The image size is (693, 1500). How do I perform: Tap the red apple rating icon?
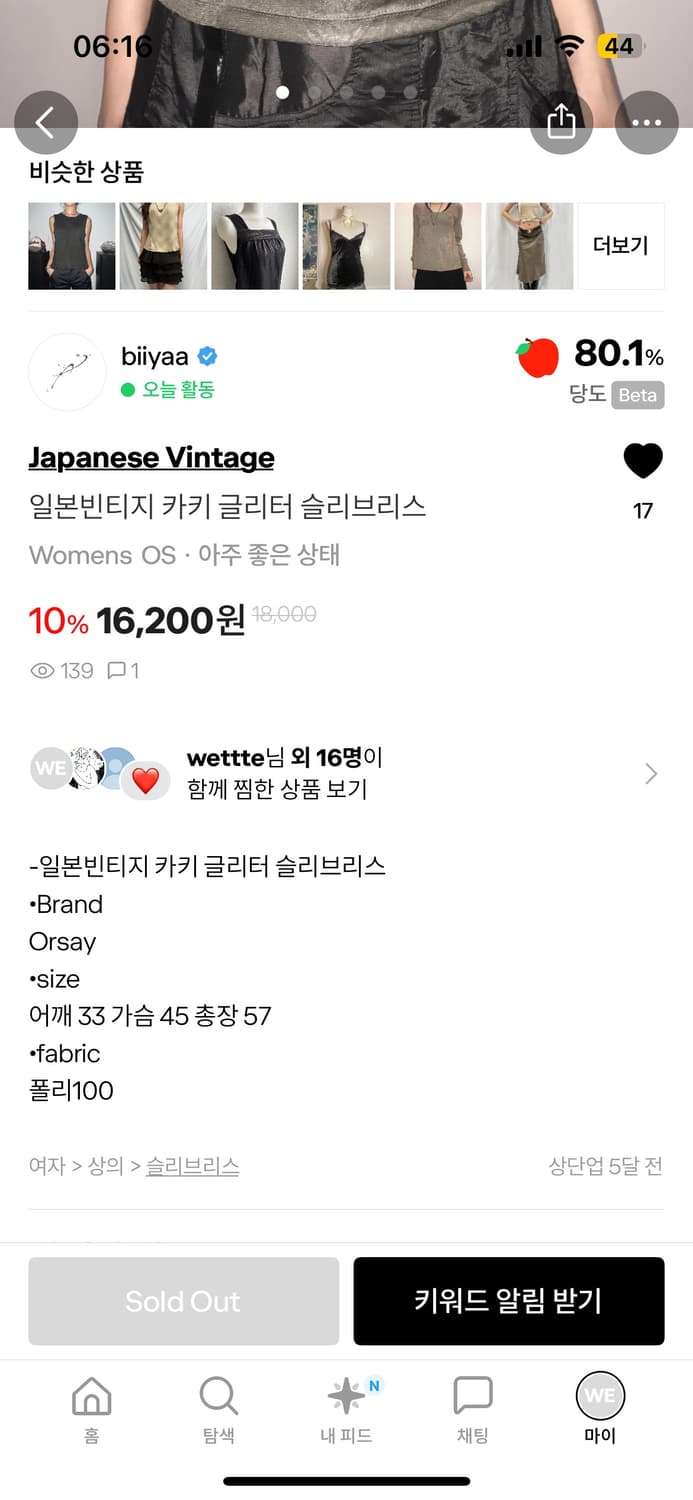(x=538, y=357)
